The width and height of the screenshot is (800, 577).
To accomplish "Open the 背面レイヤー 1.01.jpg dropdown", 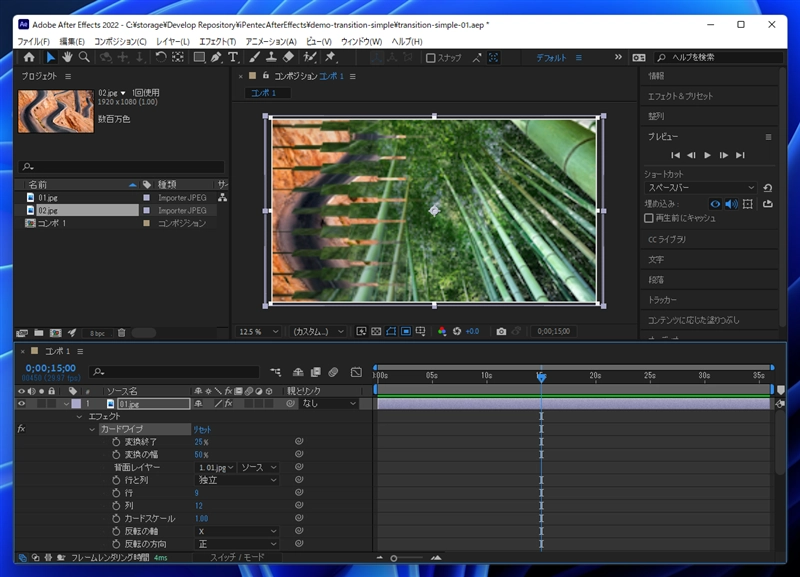I will [215, 467].
